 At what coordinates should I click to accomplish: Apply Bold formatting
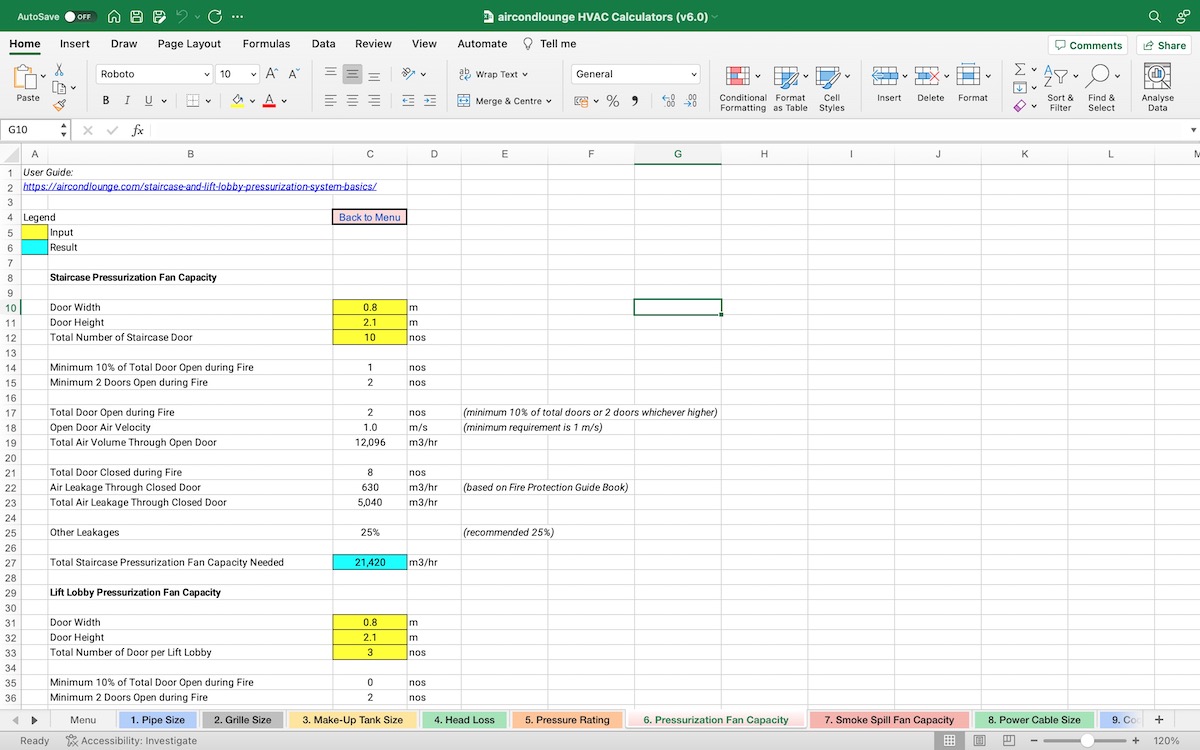[x=106, y=100]
